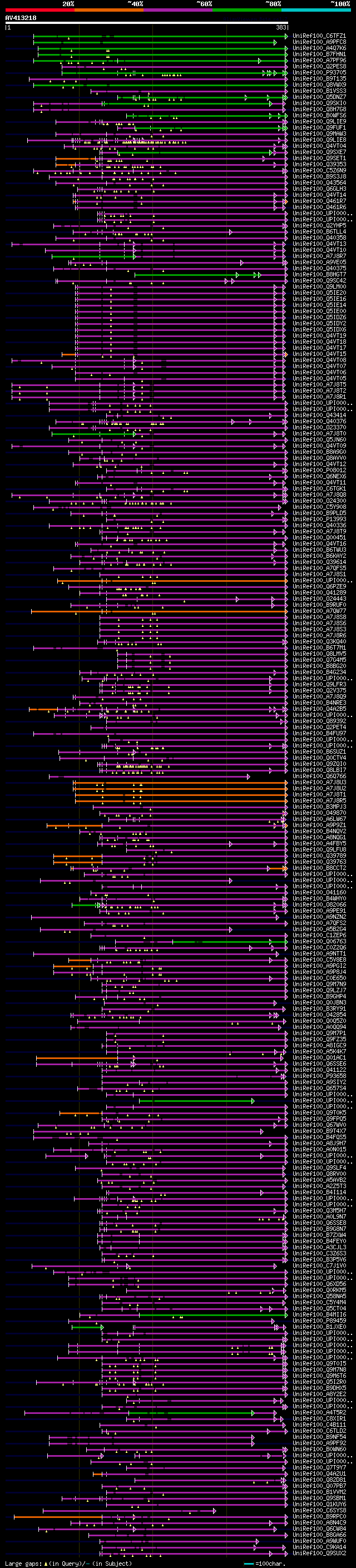Open the UniRef100_Q43564 label
The height and width of the screenshot is (1568, 356).
click(x=319, y=182)
